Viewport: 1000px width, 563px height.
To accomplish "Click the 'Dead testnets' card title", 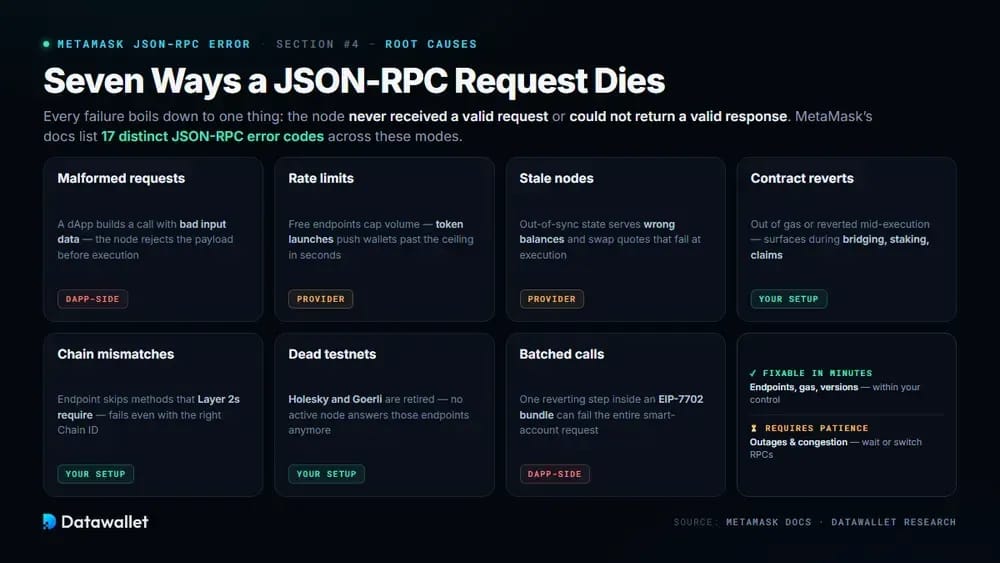I will point(332,354).
